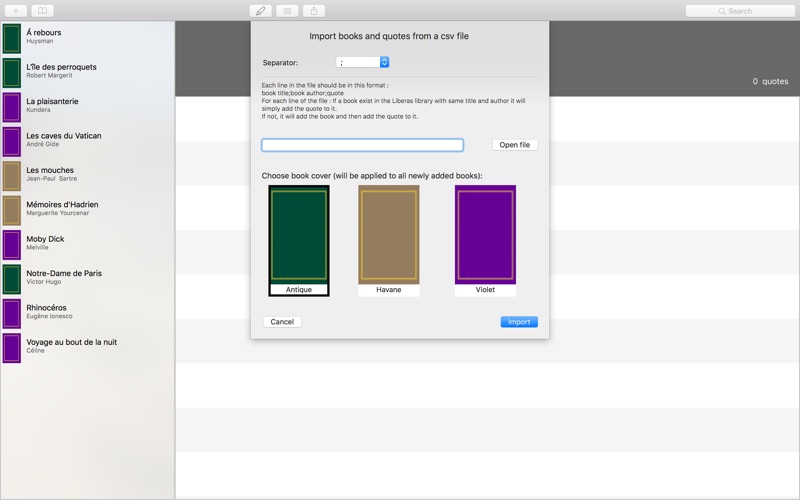Click the Moby Dick cover icon
The image size is (800, 500).
tap(12, 245)
